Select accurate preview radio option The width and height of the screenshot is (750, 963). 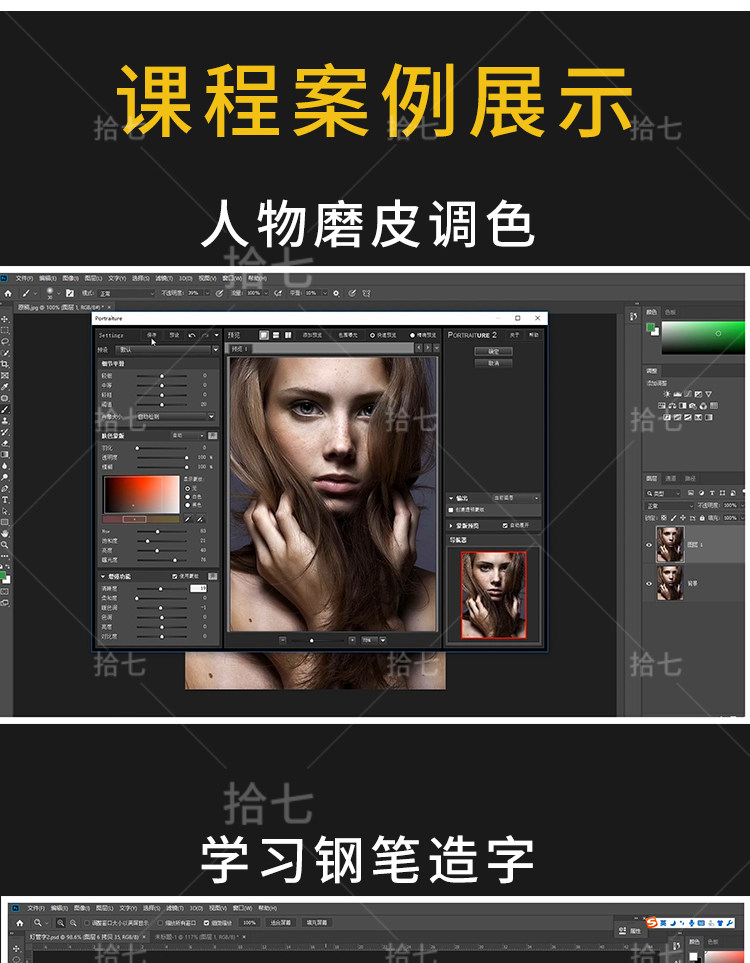click(412, 335)
